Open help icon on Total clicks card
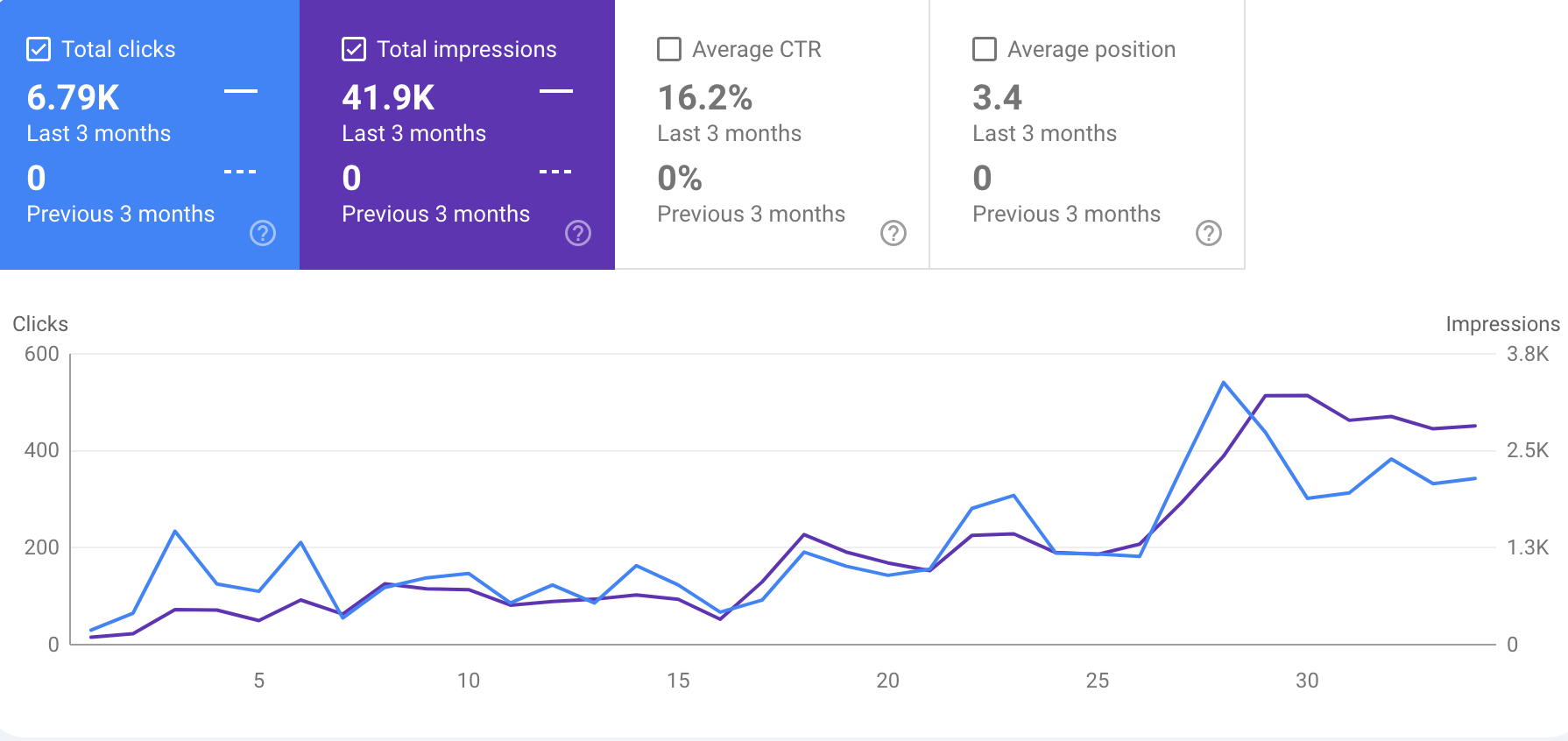This screenshot has width=1568, height=741. tap(263, 233)
